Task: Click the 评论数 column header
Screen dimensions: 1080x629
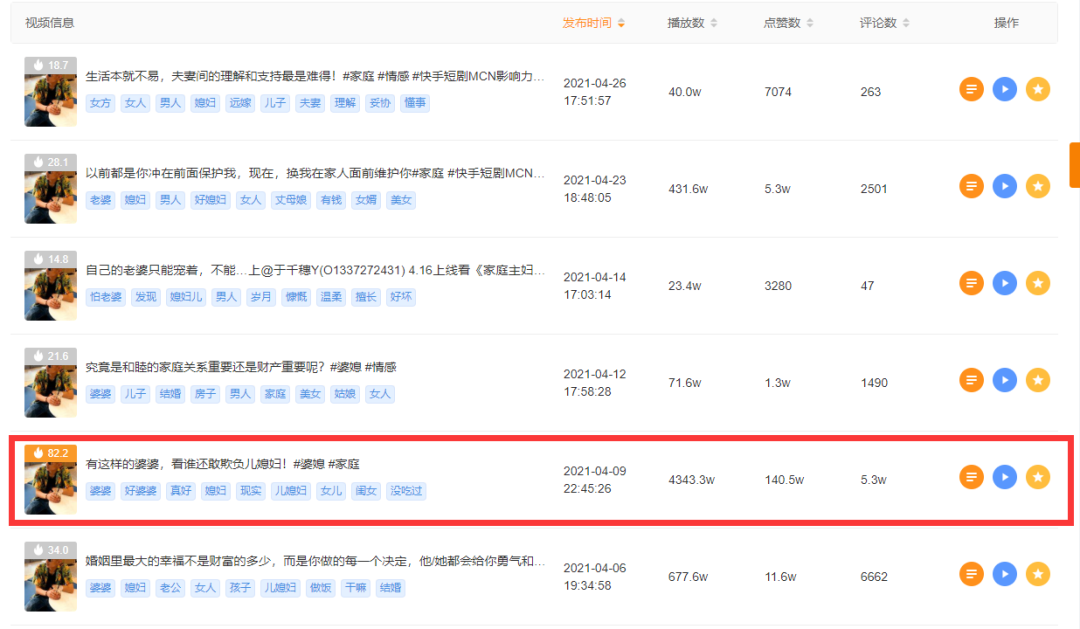Action: (x=877, y=22)
